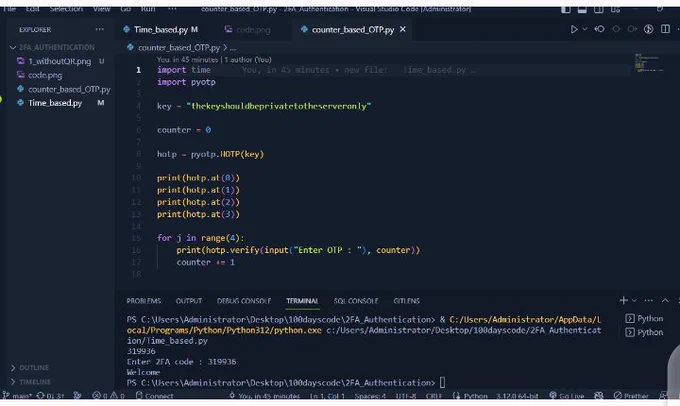Screen dimensions: 680x406
Task: Open the OUTPUT panel tab
Action: pos(189,301)
